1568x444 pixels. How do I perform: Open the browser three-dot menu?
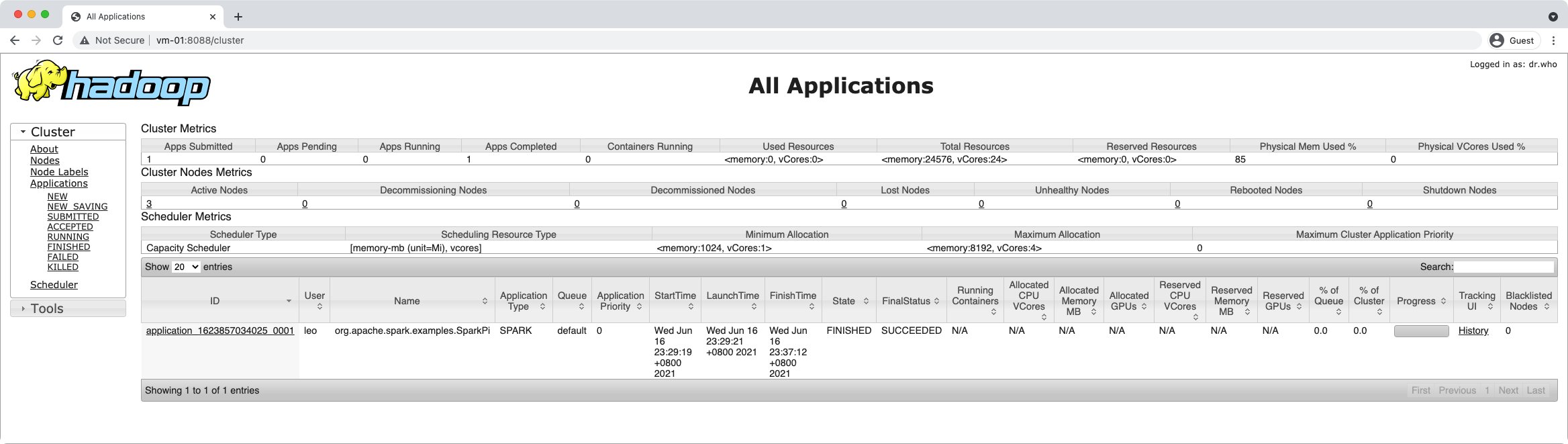[x=1553, y=40]
